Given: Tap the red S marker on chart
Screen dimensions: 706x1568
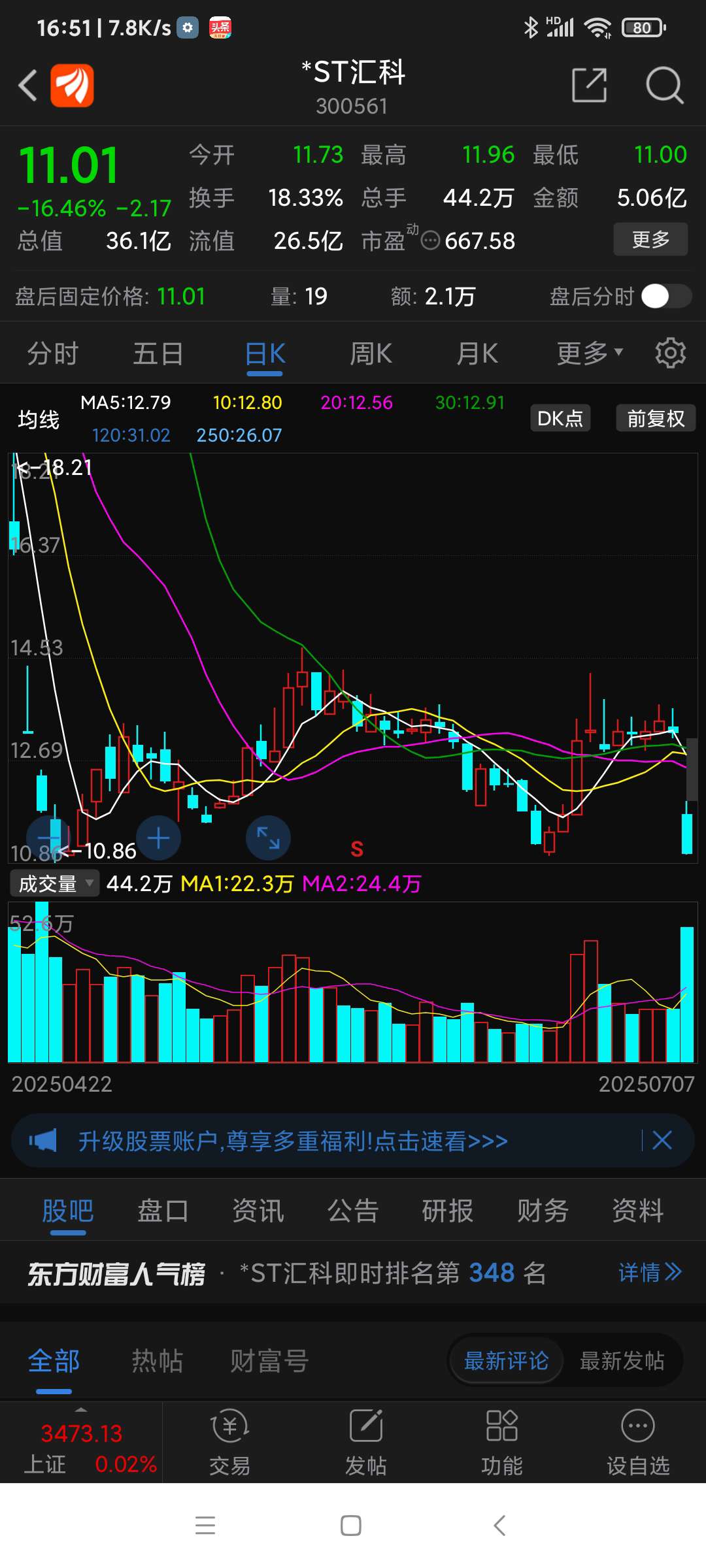Looking at the screenshot, I should coord(357,849).
